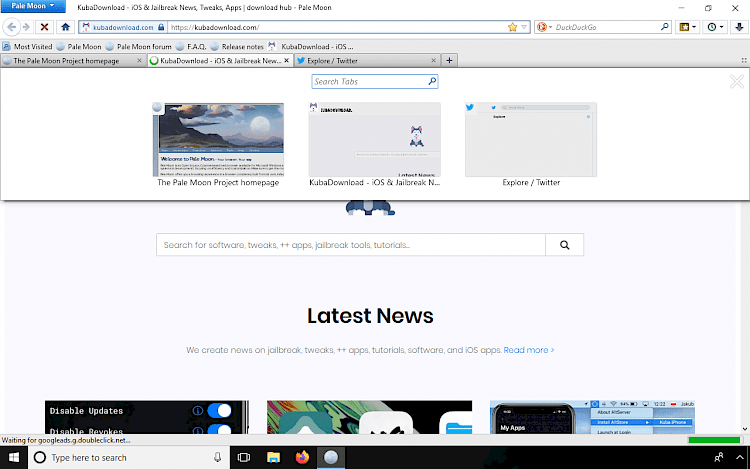Viewport: 750px width, 469px height.
Task: Open the URL history dropdown arrow
Action: (x=524, y=27)
